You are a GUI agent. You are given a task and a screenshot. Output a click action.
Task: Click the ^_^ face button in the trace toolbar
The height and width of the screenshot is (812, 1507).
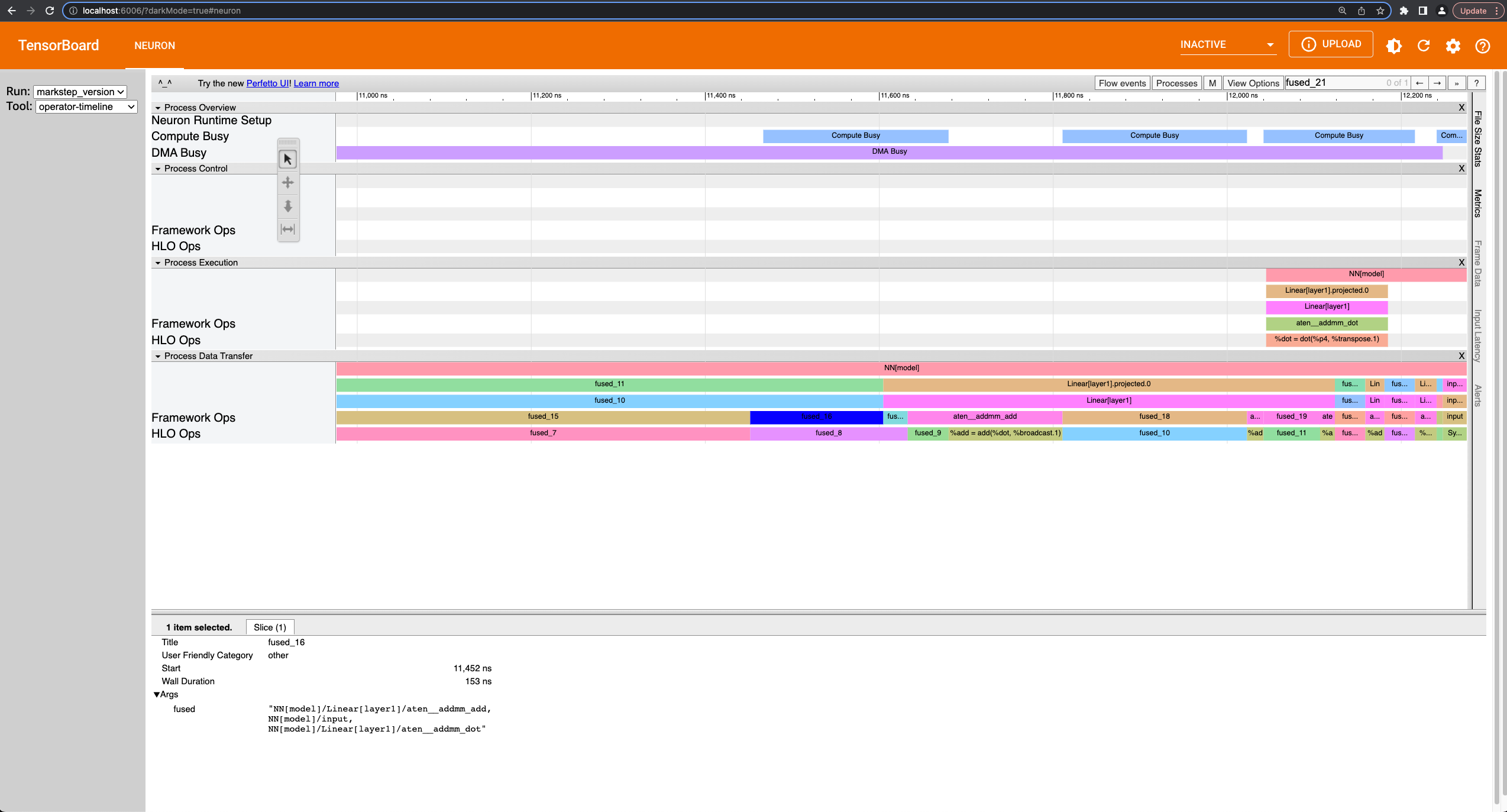(165, 83)
